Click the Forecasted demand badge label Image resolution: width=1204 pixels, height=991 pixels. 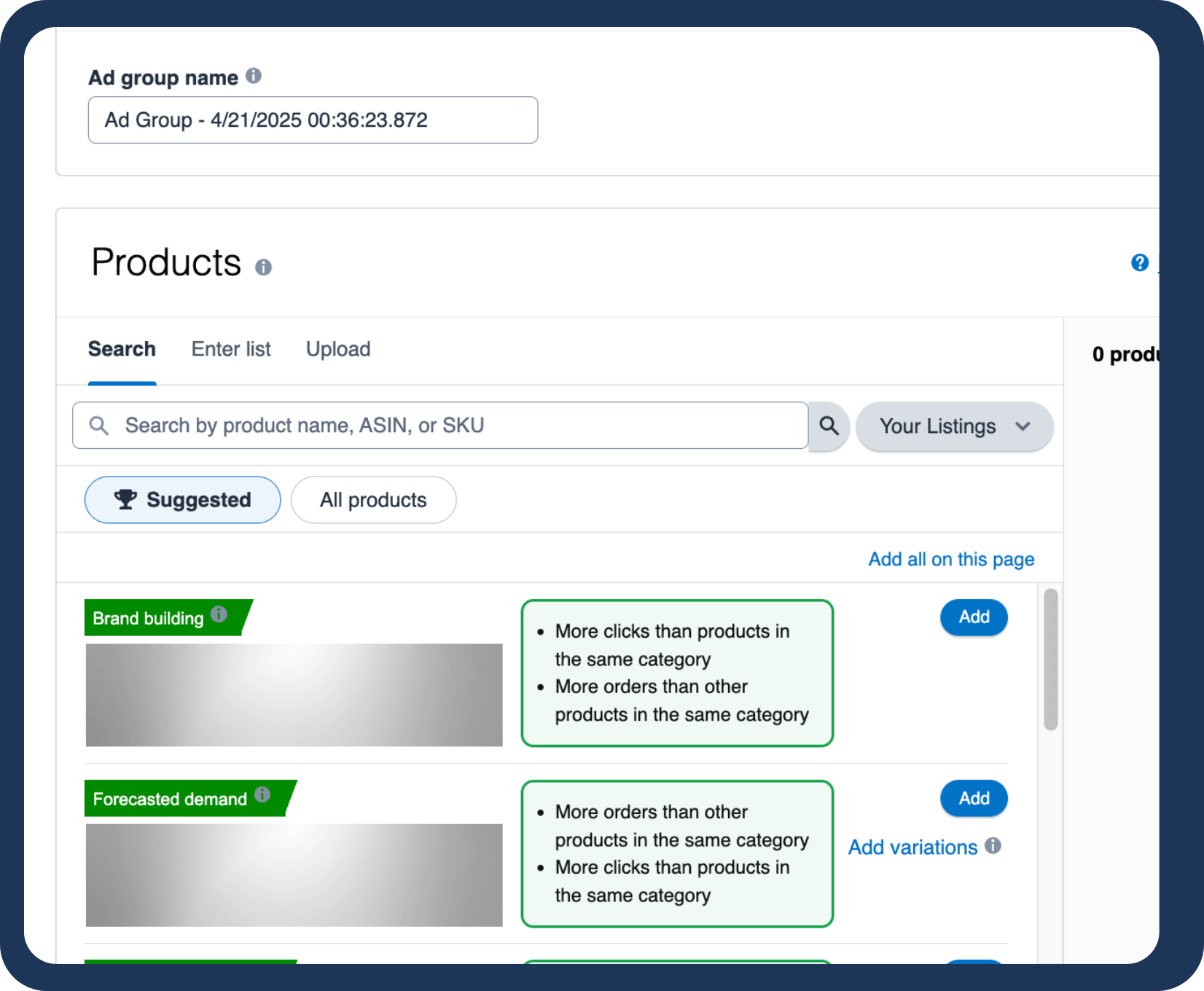pyautogui.click(x=170, y=799)
